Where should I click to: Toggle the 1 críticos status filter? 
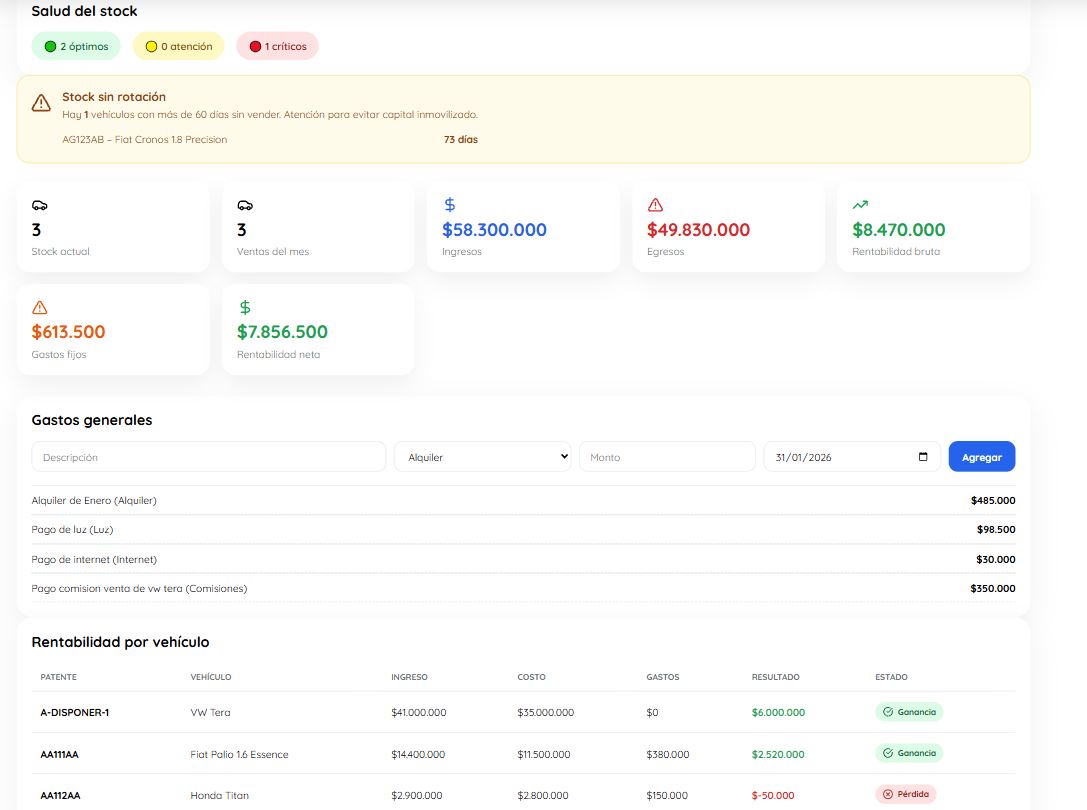(277, 45)
